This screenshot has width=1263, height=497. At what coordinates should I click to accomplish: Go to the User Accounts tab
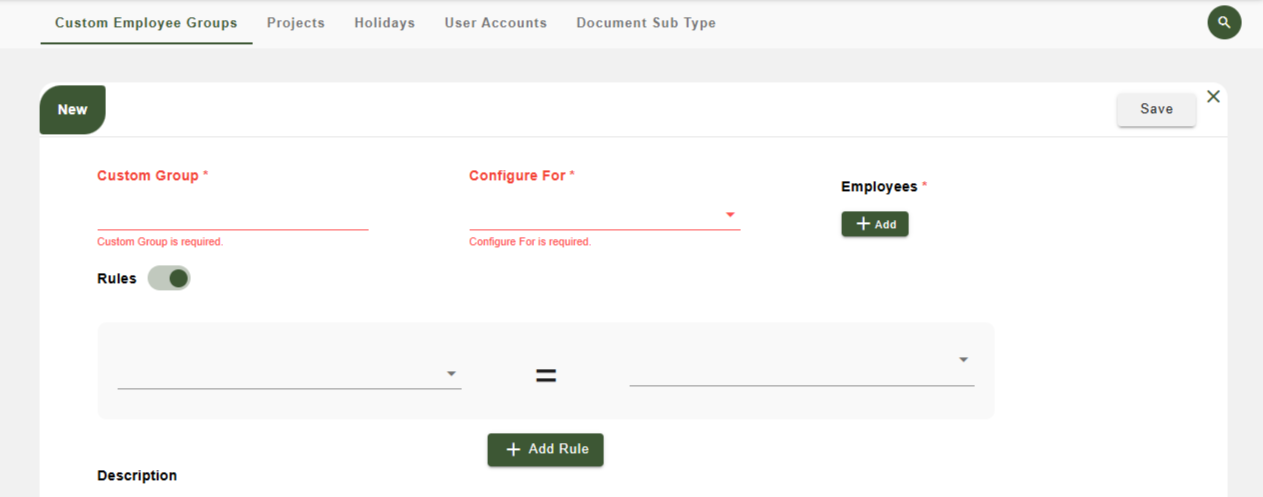(x=495, y=22)
